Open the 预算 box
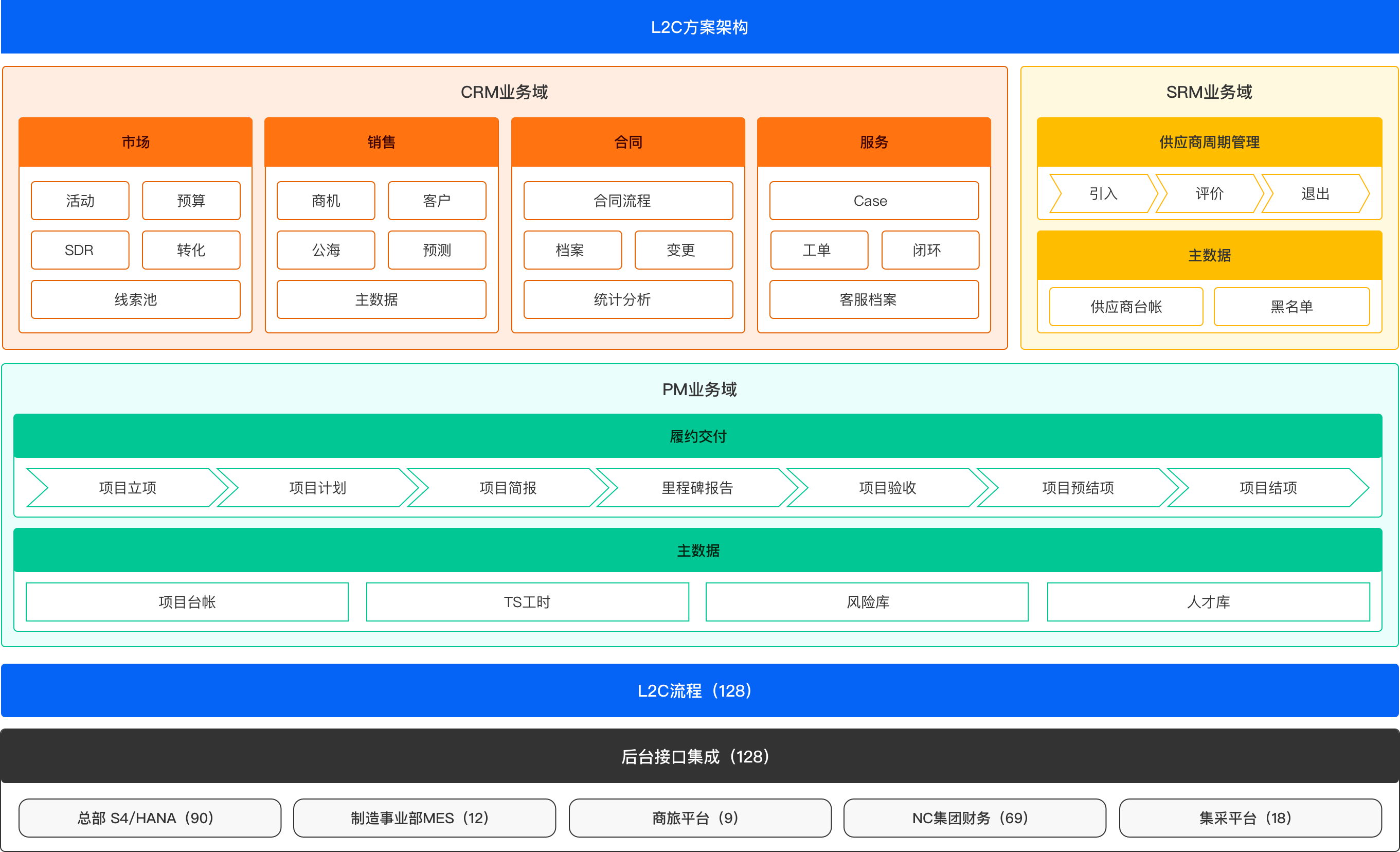This screenshot has width=1400, height=852. click(x=191, y=201)
